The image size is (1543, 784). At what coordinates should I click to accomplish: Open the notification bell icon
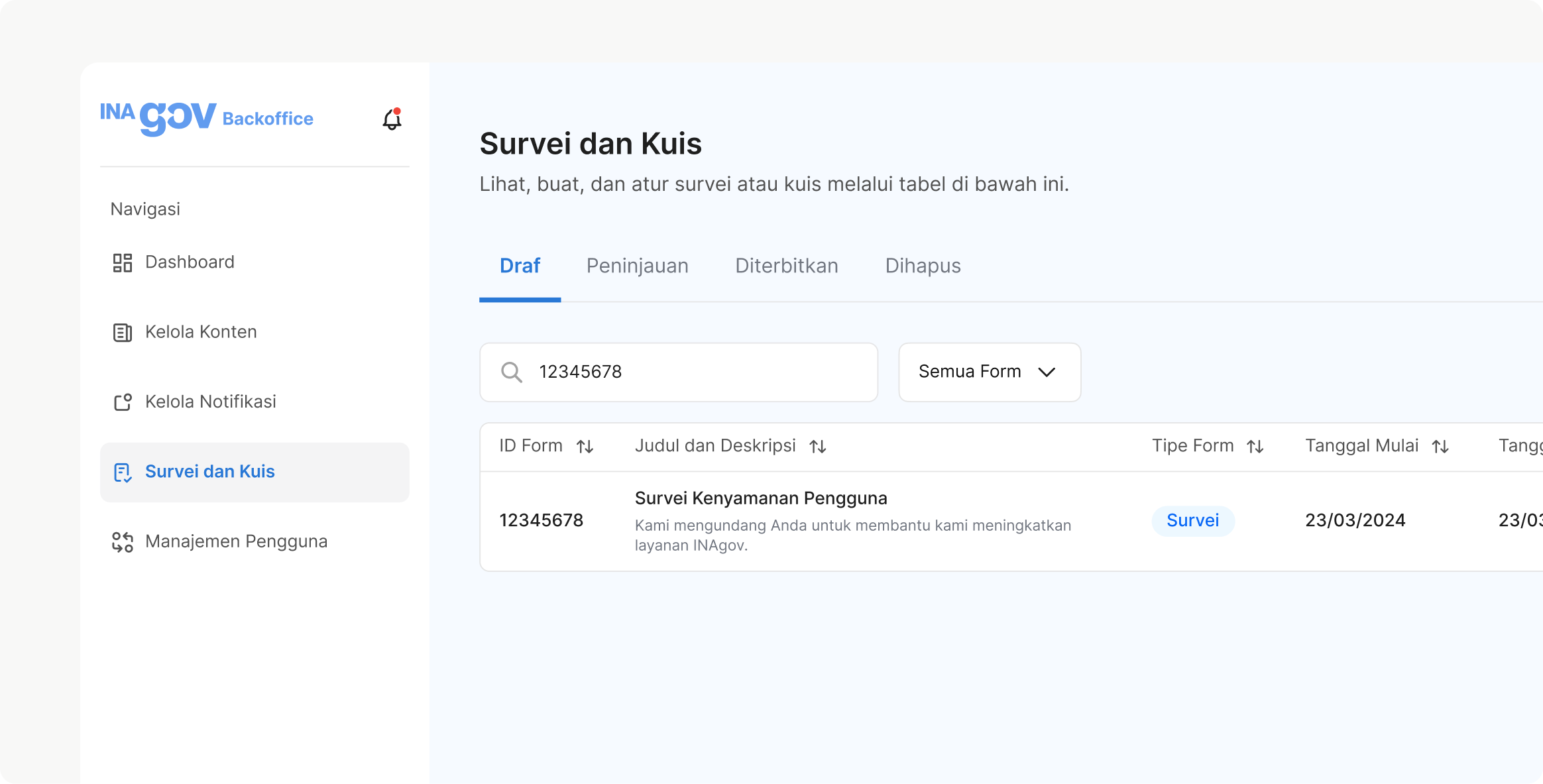[x=392, y=119]
